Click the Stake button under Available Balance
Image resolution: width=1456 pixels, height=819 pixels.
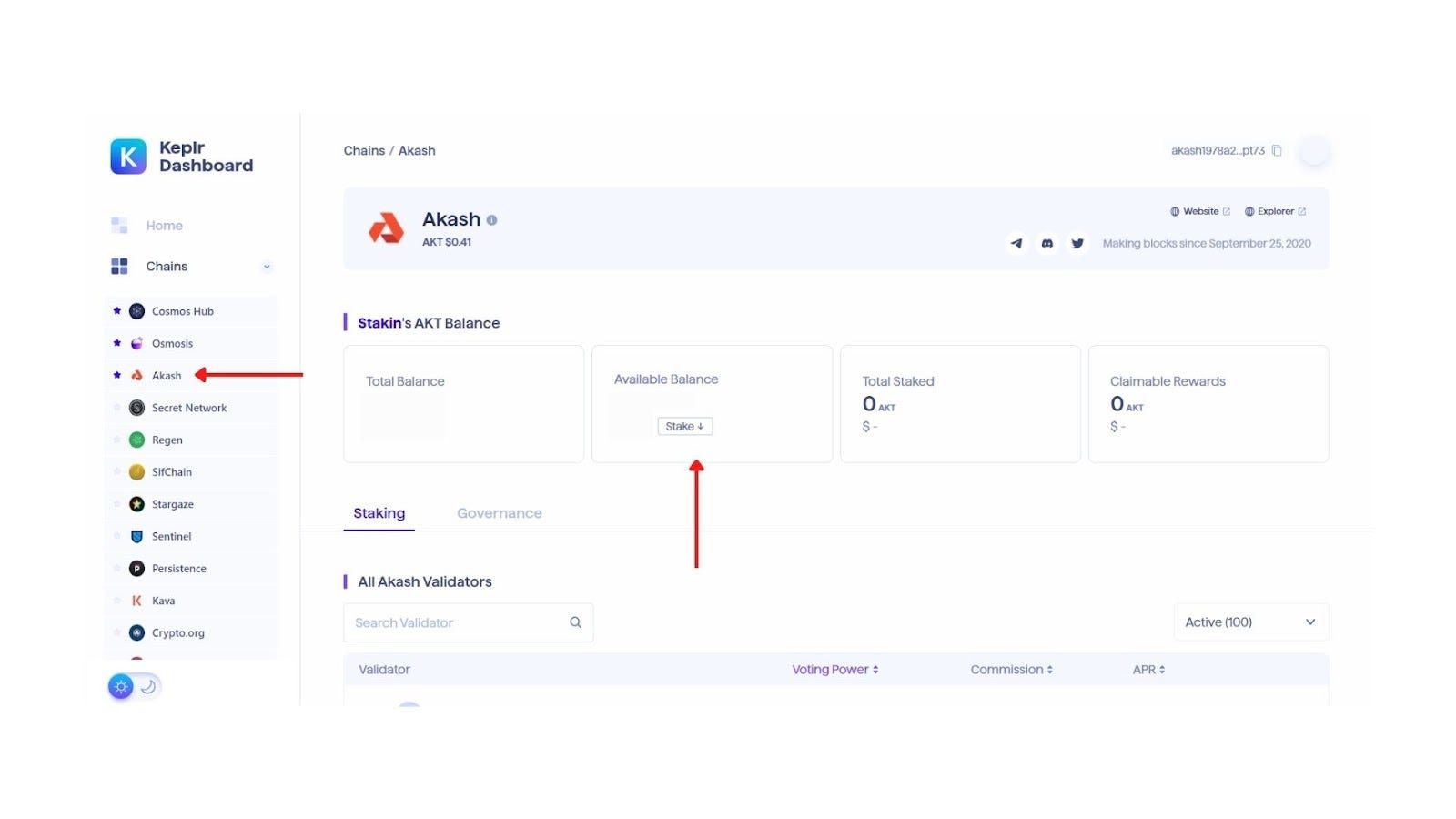[685, 426]
